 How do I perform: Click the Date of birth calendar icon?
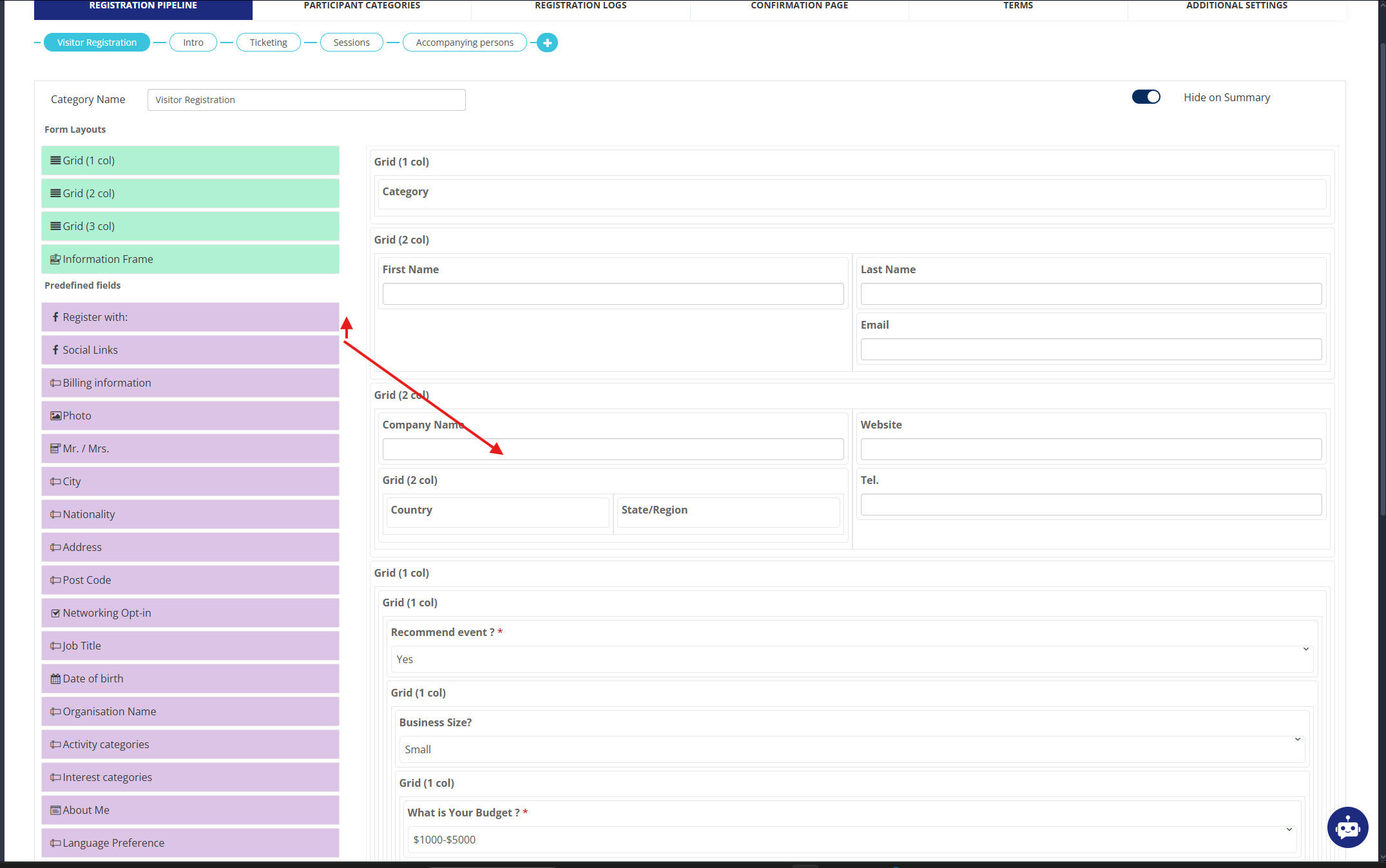tap(55, 679)
